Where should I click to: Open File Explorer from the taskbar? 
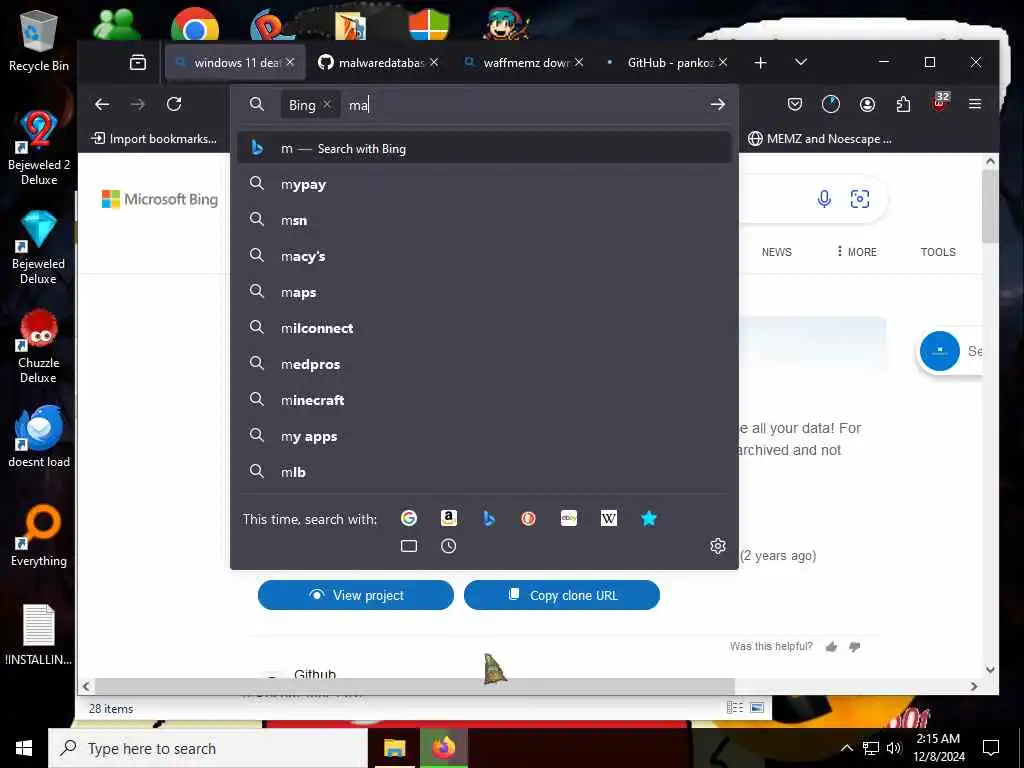394,748
